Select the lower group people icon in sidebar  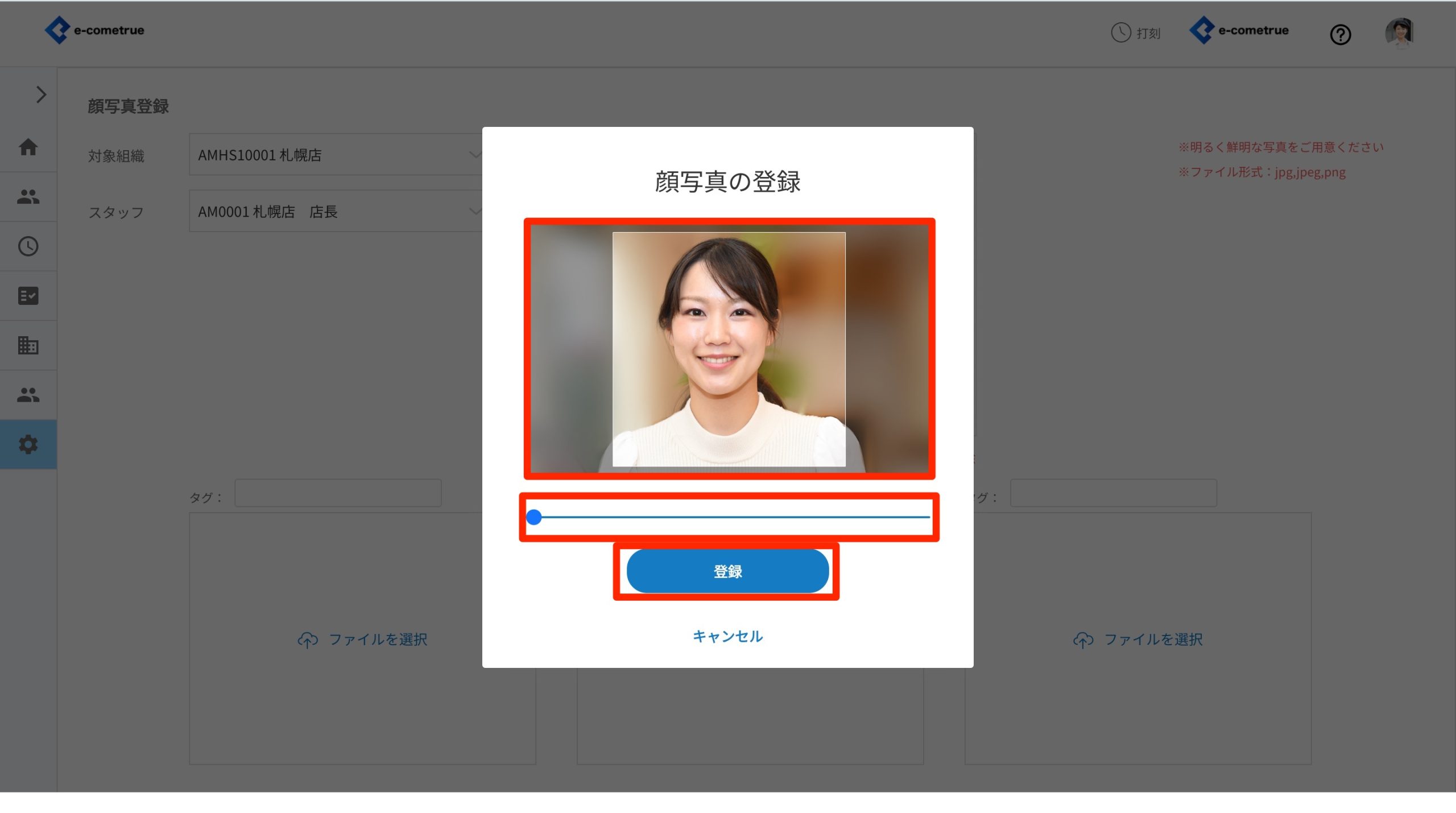tap(28, 395)
